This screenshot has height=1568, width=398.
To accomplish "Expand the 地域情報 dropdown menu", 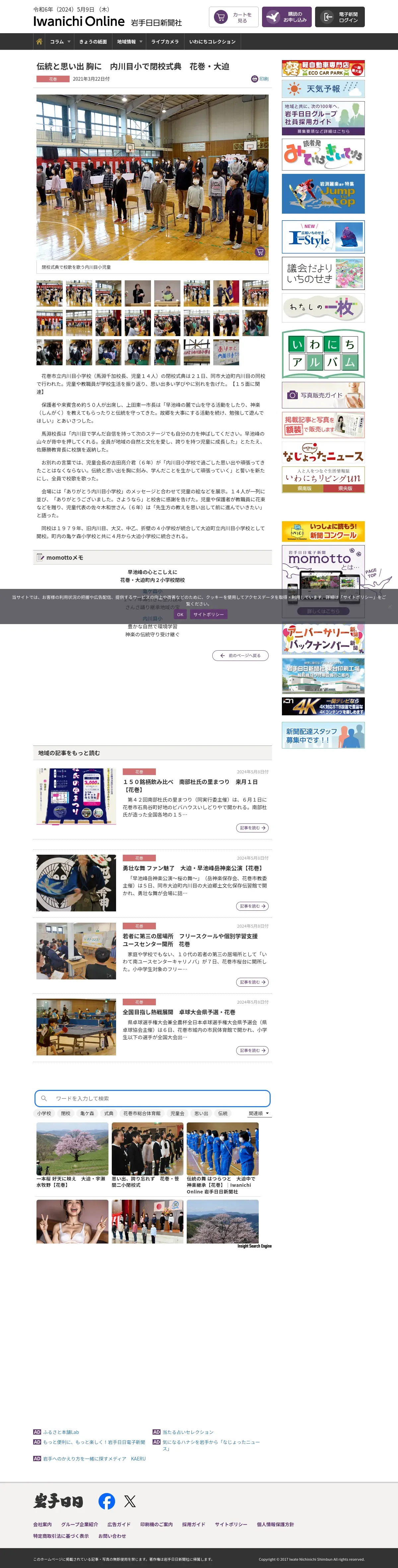I will click(130, 41).
